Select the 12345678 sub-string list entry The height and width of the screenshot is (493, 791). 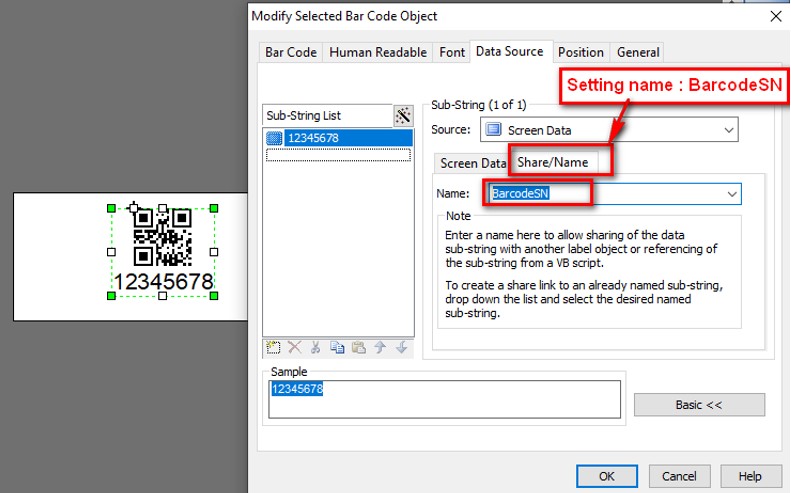click(338, 138)
